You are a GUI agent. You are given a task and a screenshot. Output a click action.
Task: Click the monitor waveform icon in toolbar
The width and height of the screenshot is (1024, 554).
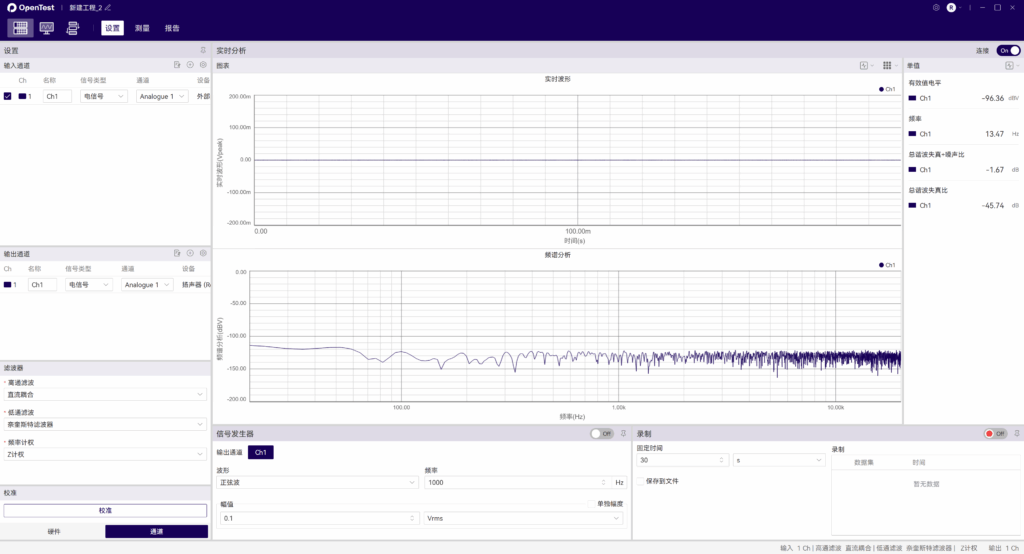[x=47, y=28]
